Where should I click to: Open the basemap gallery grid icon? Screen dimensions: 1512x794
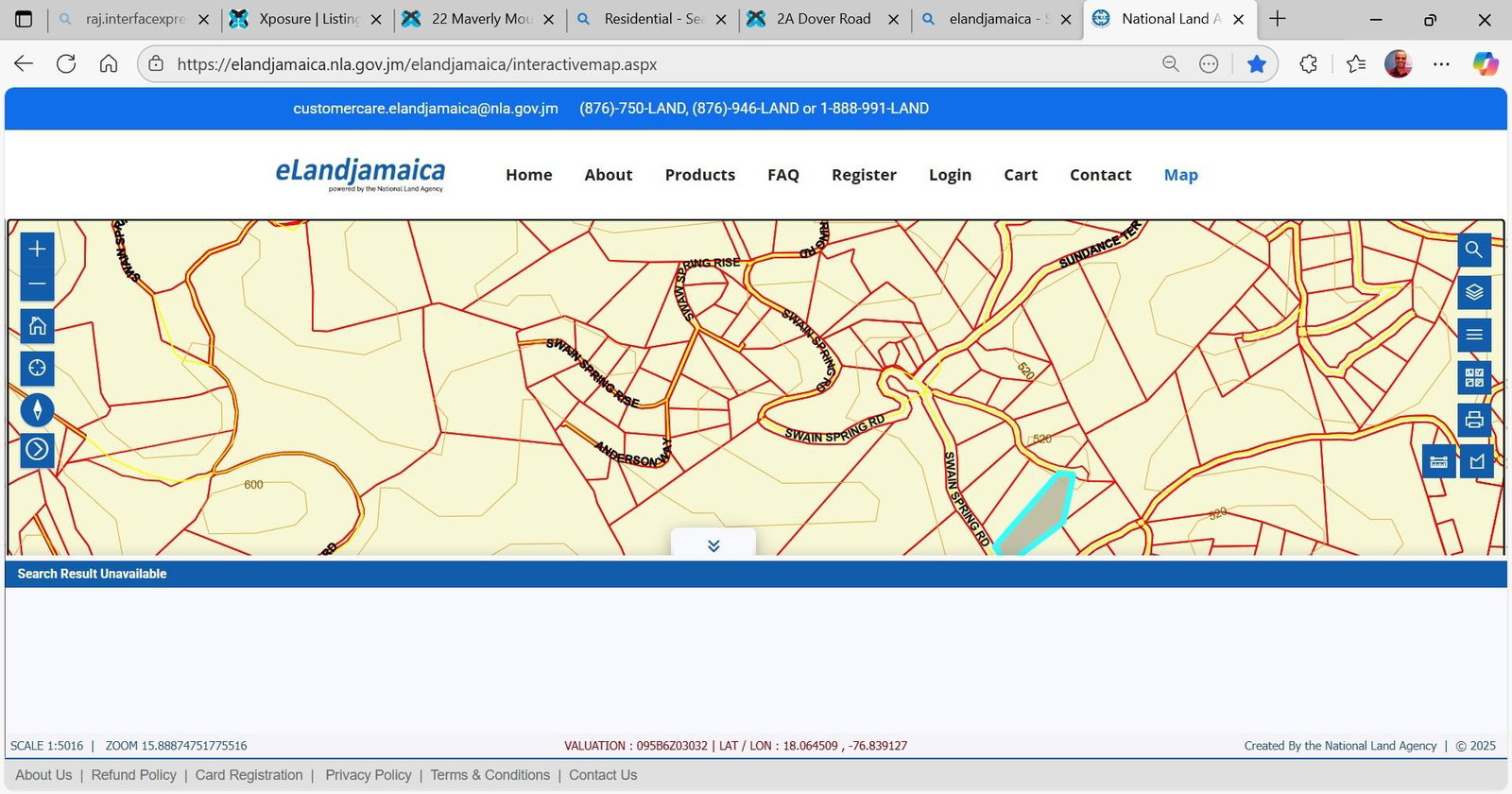pos(1473,378)
